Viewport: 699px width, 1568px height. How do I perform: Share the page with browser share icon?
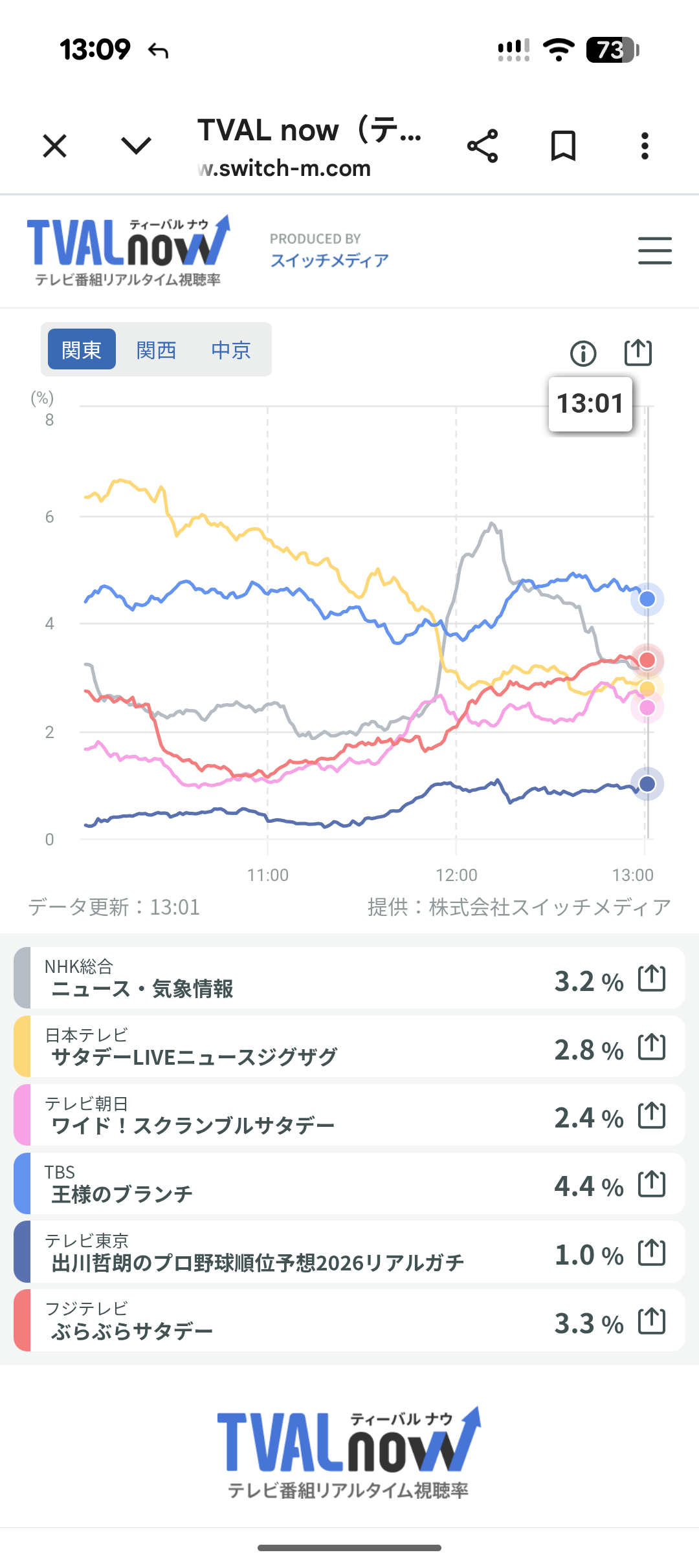click(x=483, y=146)
